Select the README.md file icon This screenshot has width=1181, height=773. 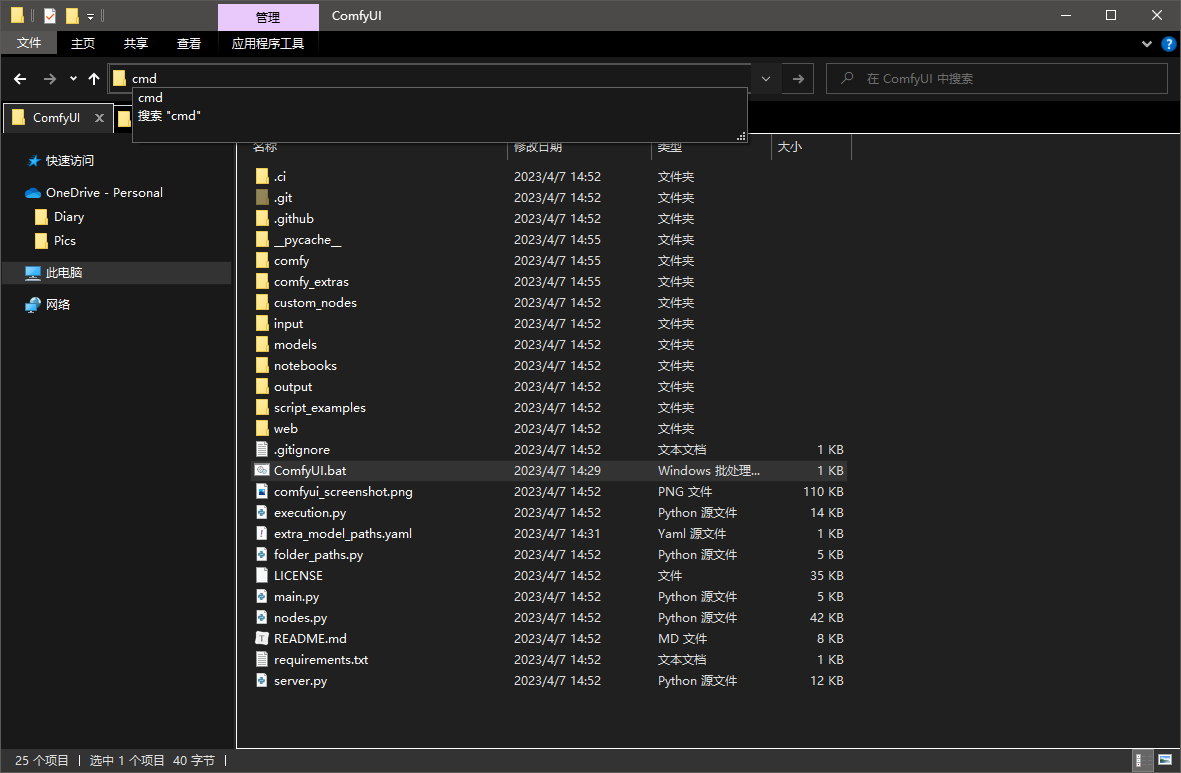(x=261, y=638)
